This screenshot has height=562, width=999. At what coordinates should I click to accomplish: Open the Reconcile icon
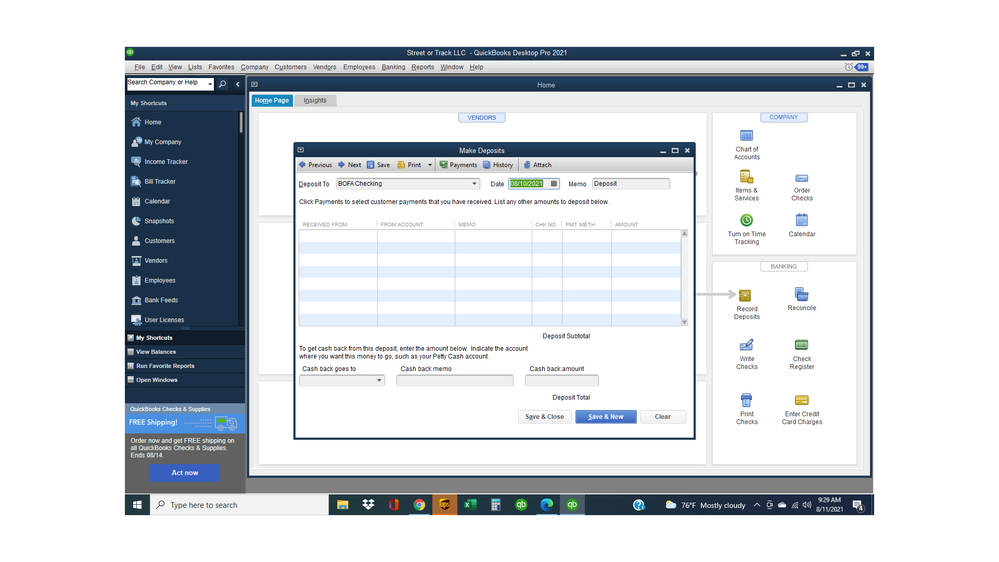point(801,294)
